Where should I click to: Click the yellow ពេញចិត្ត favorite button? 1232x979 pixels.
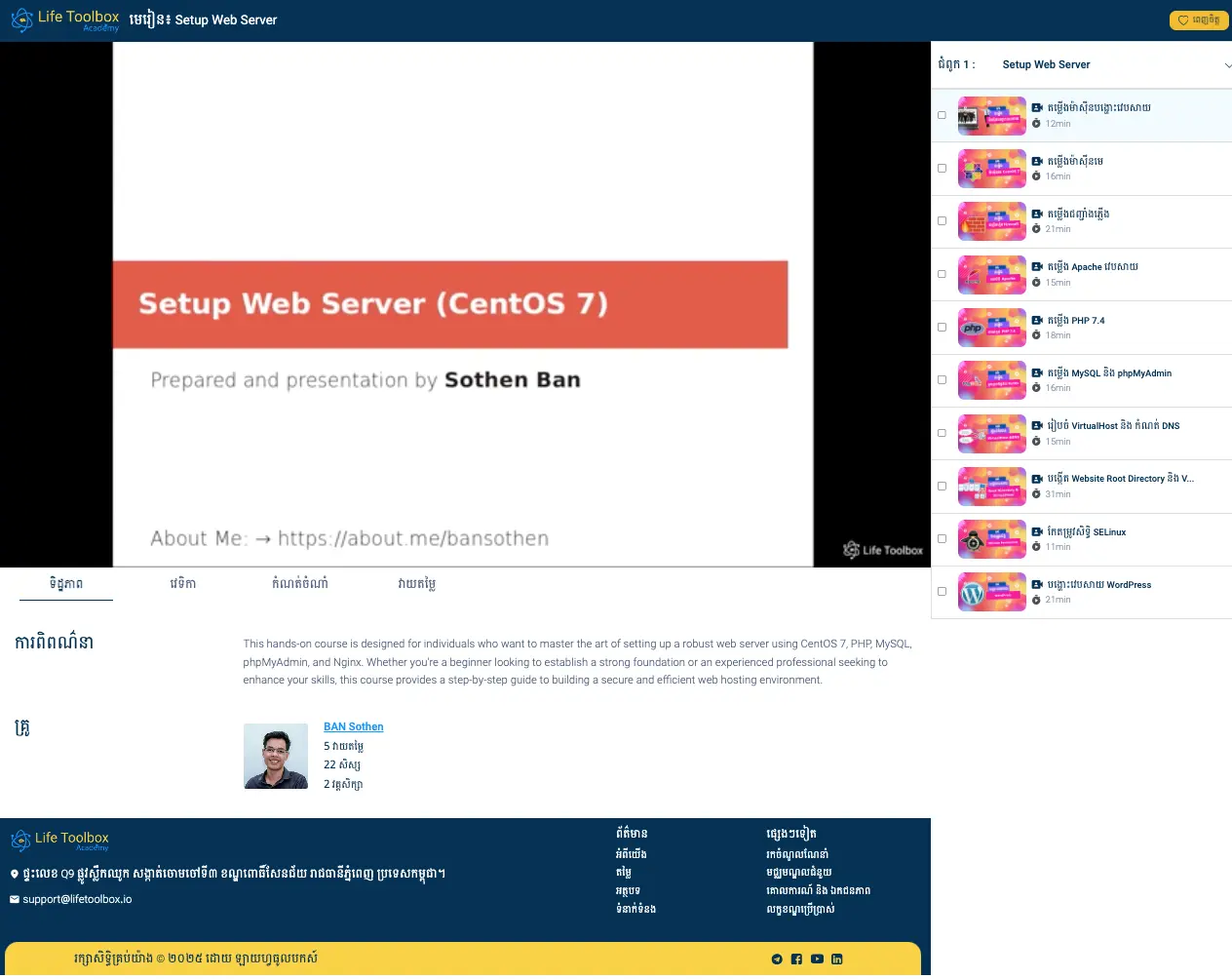[x=1199, y=20]
